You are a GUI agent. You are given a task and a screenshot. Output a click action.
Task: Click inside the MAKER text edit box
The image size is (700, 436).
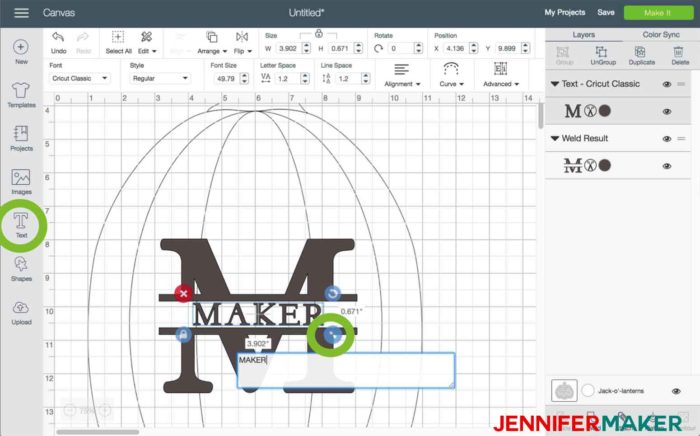pyautogui.click(x=346, y=370)
